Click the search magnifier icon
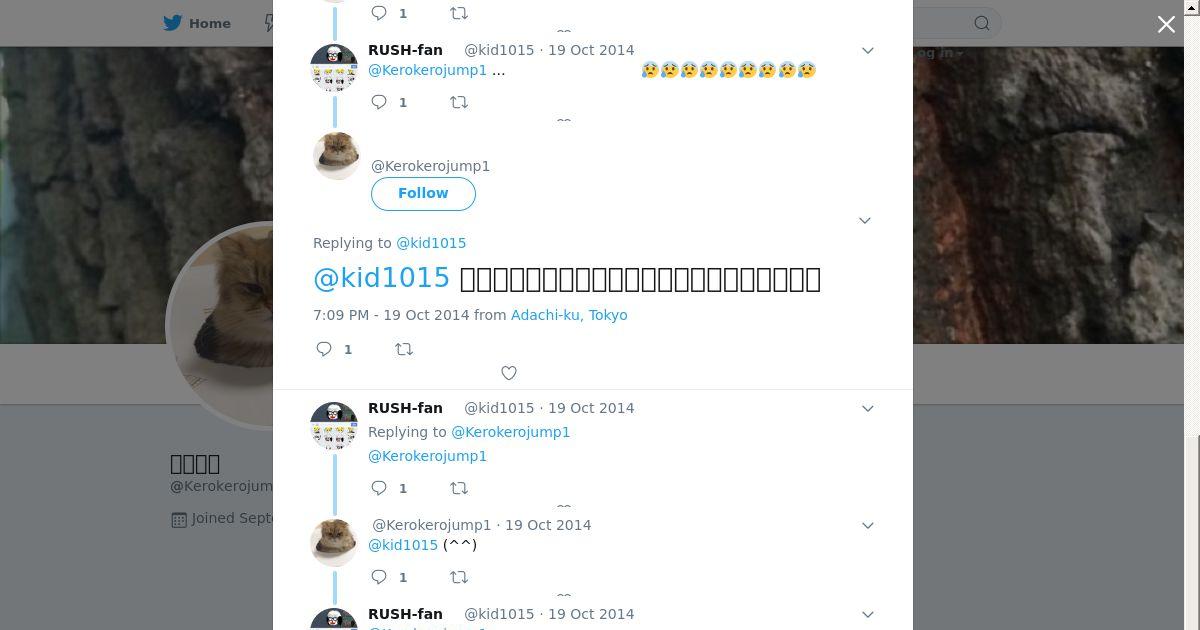 coord(982,23)
